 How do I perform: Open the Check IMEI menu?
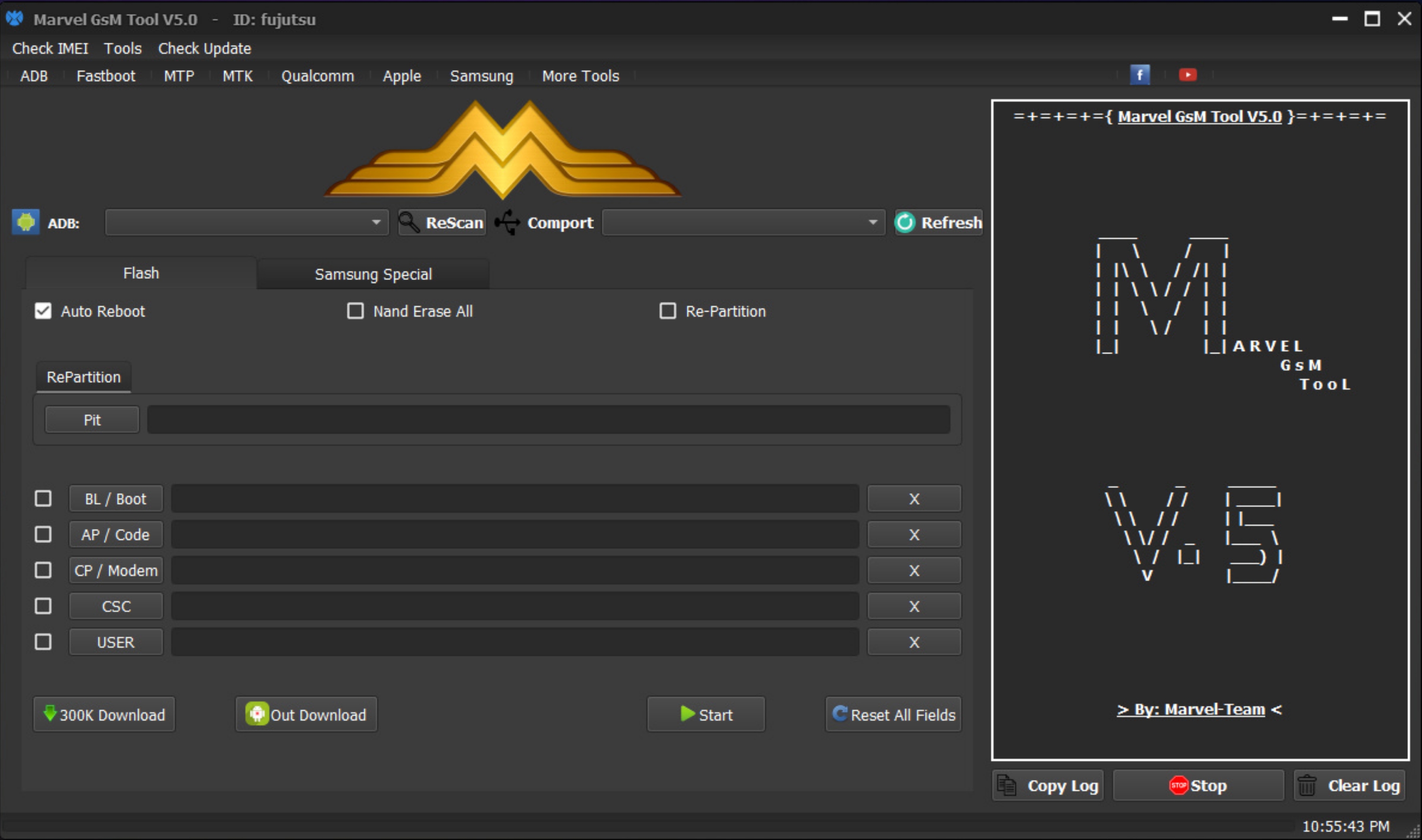coord(50,49)
